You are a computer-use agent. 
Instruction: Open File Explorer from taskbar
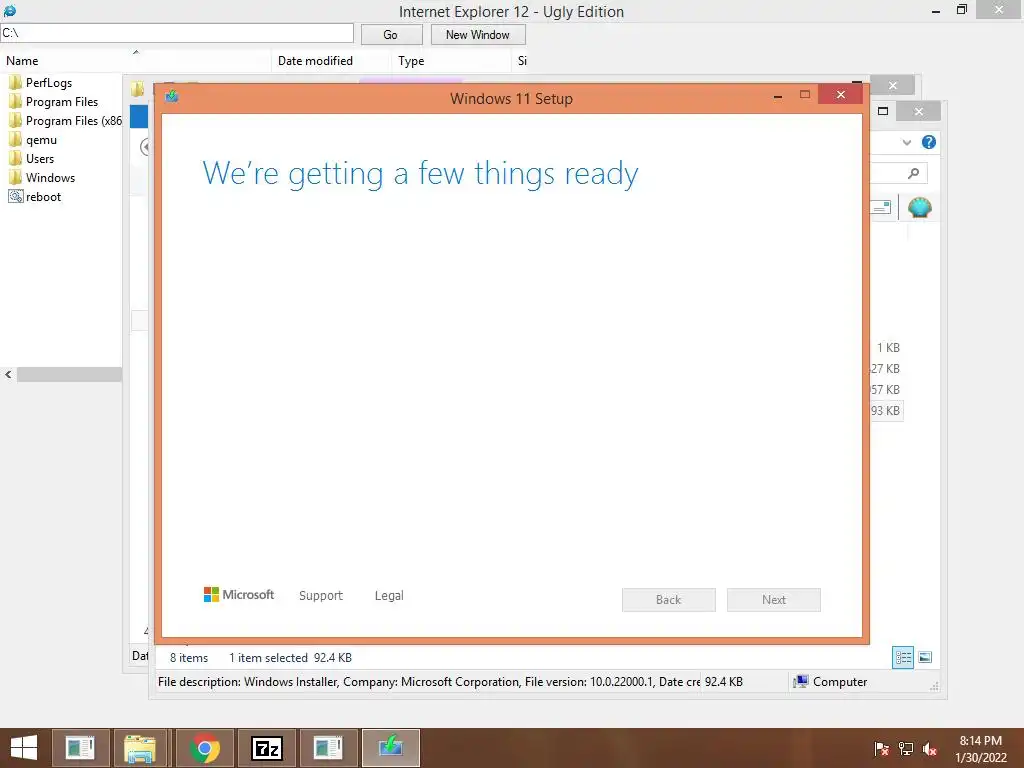click(x=140, y=748)
